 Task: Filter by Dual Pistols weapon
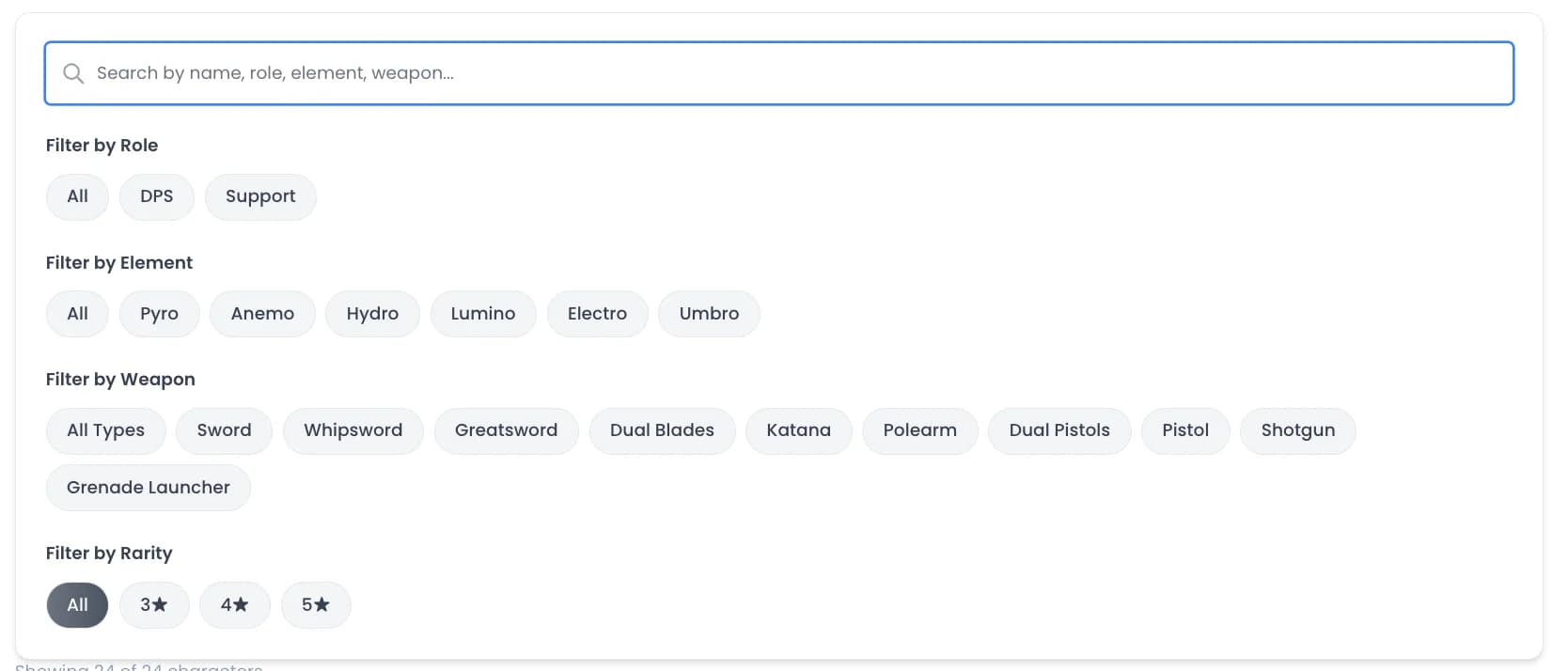click(x=1059, y=430)
